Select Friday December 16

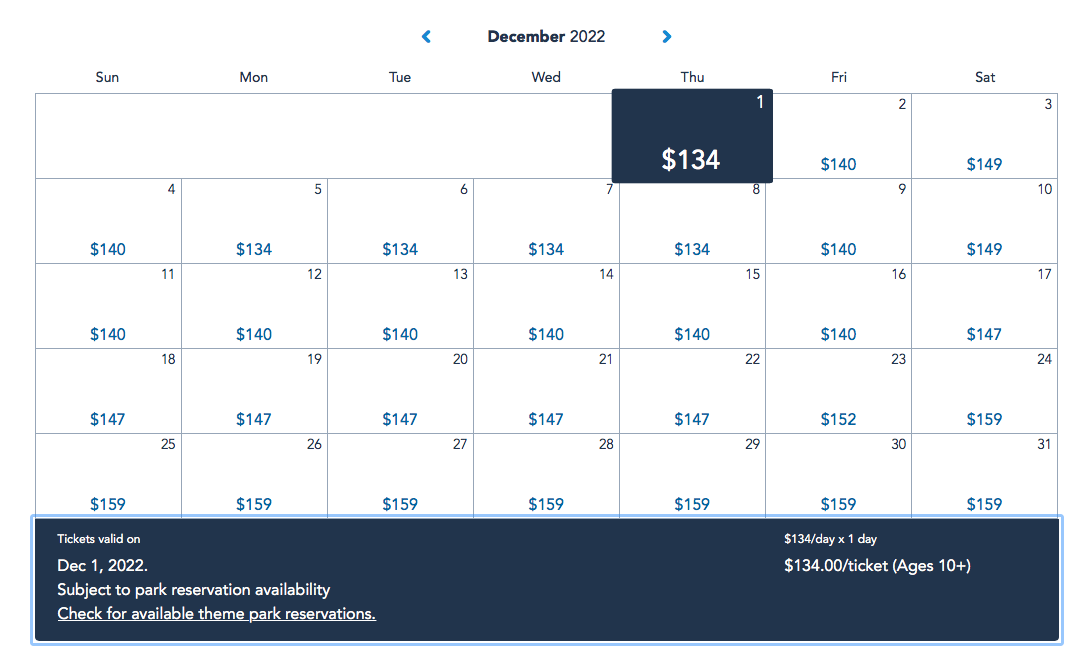(x=839, y=306)
